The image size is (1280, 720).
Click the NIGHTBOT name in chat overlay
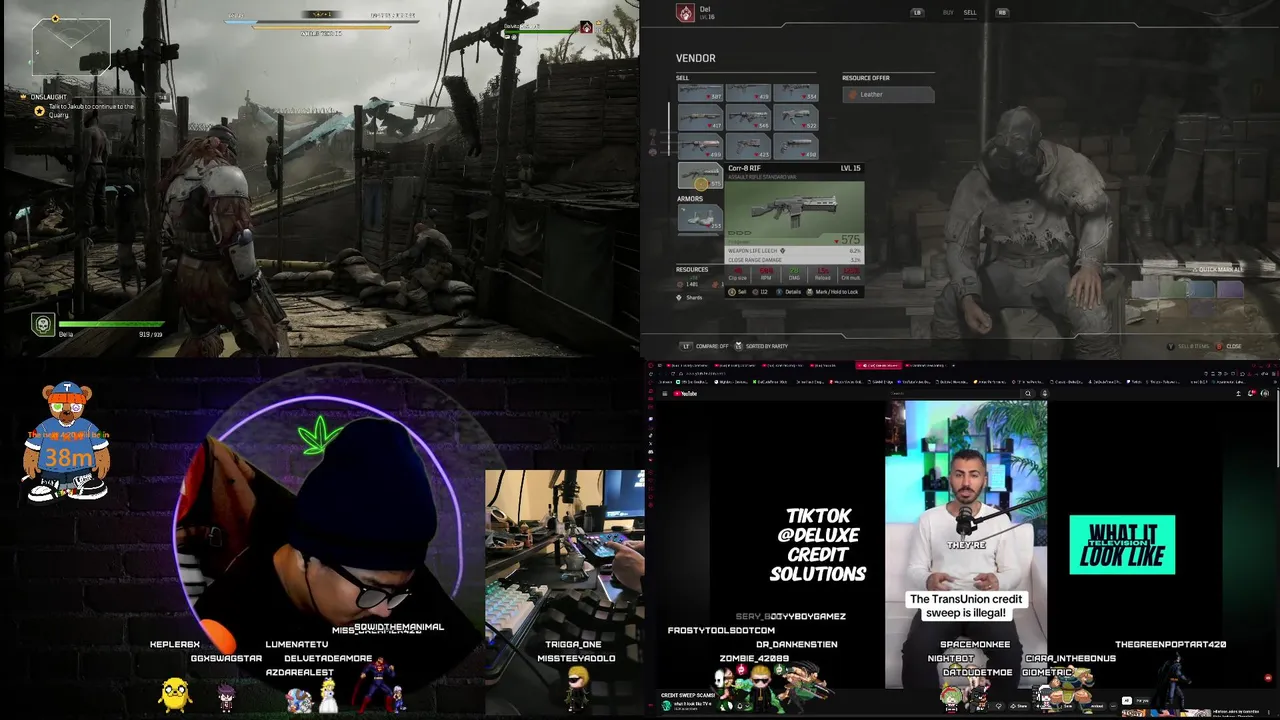(950, 659)
